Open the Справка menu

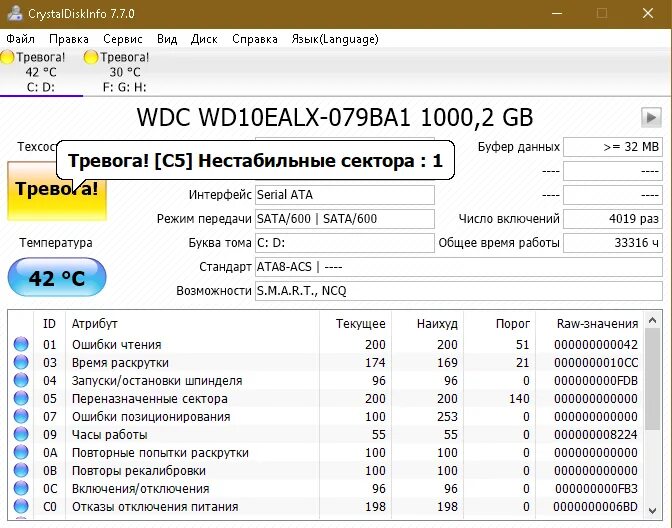[x=255, y=39]
